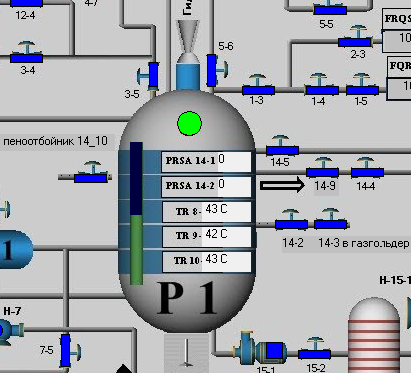Click the reactor label P 1
The height and width of the screenshot is (373, 411).
point(187,298)
